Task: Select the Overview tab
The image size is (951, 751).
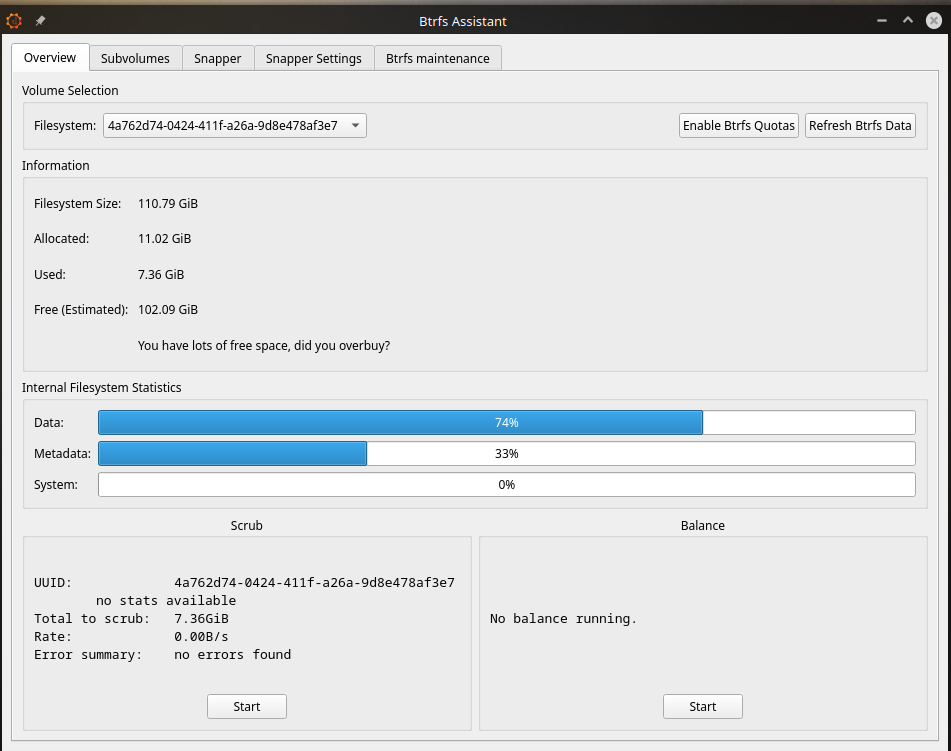Action: point(50,58)
